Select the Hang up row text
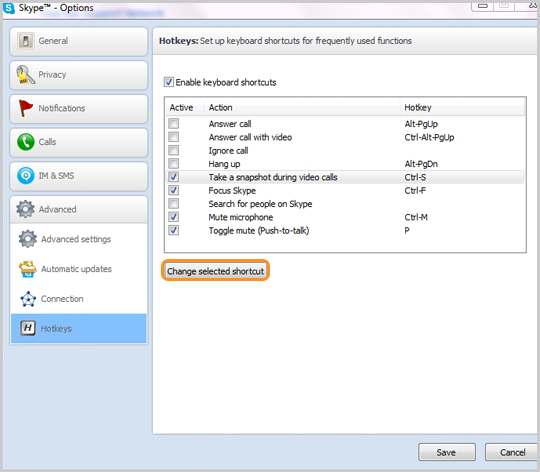This screenshot has height=472, width=540. (x=224, y=164)
